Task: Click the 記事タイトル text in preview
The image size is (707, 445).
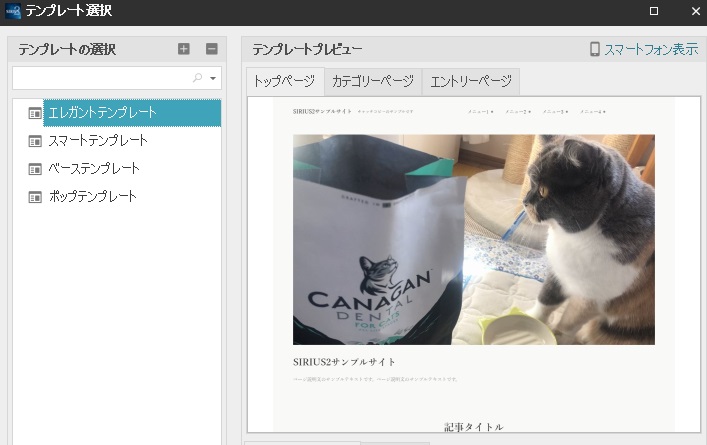Action: click(473, 427)
